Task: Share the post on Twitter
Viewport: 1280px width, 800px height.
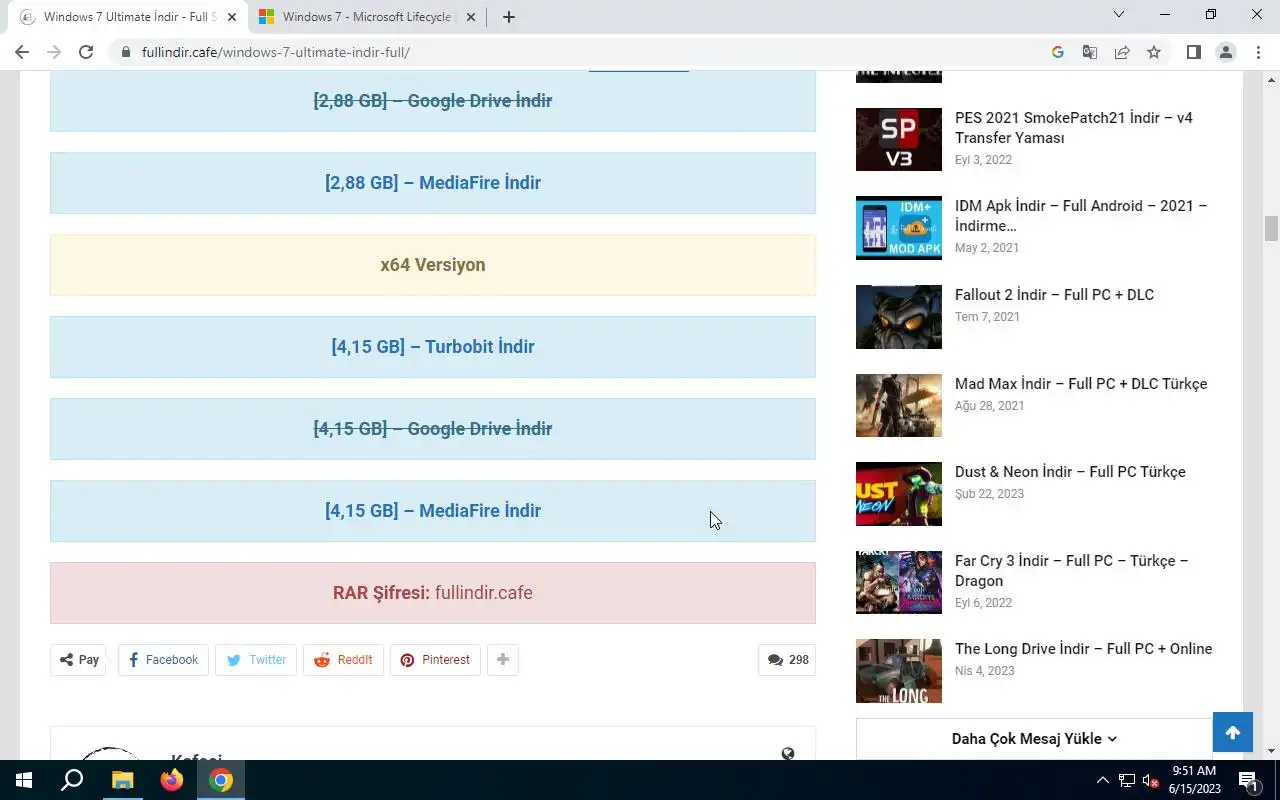Action: pyautogui.click(x=256, y=660)
